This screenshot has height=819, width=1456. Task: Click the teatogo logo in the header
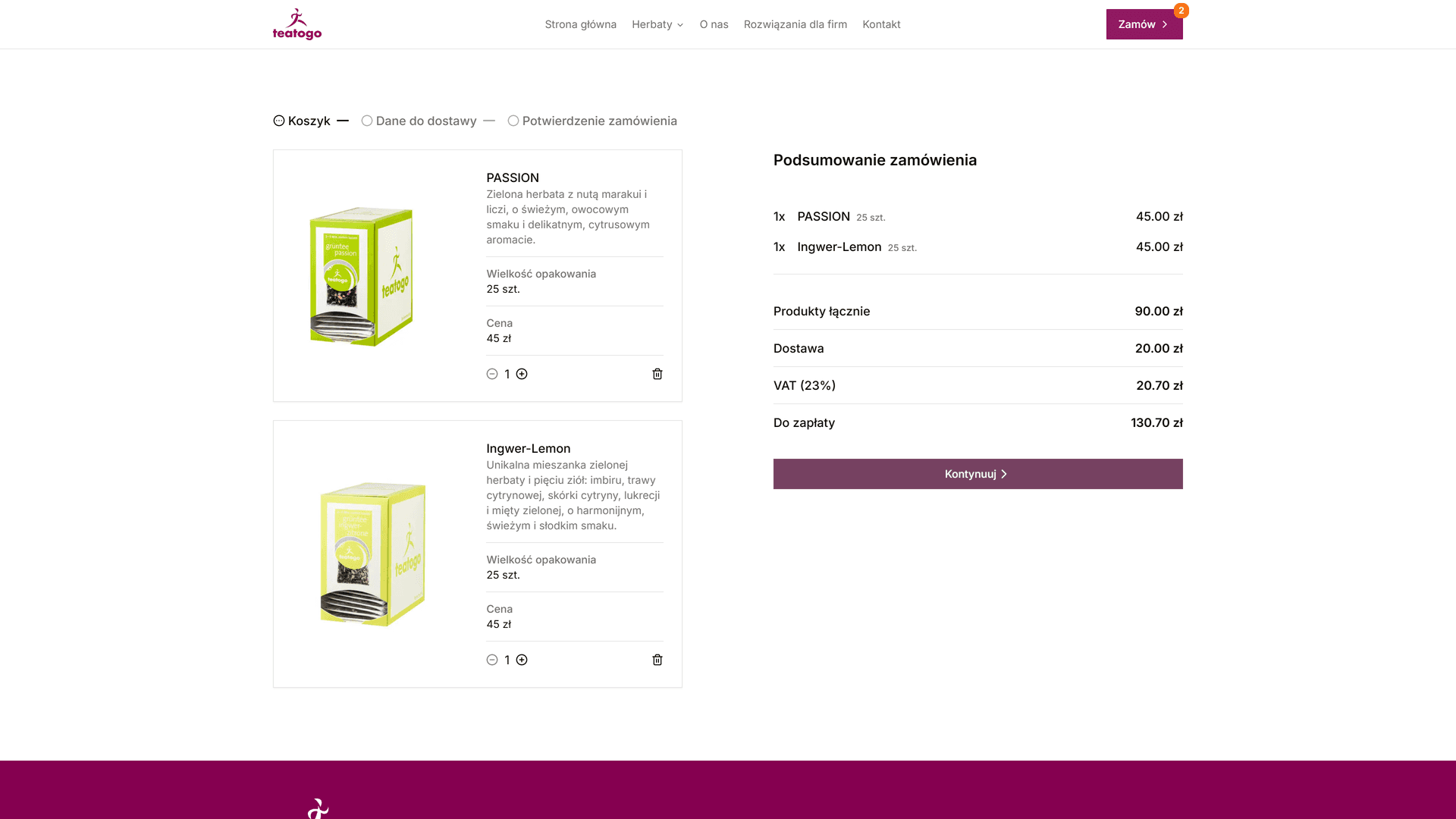tap(297, 24)
